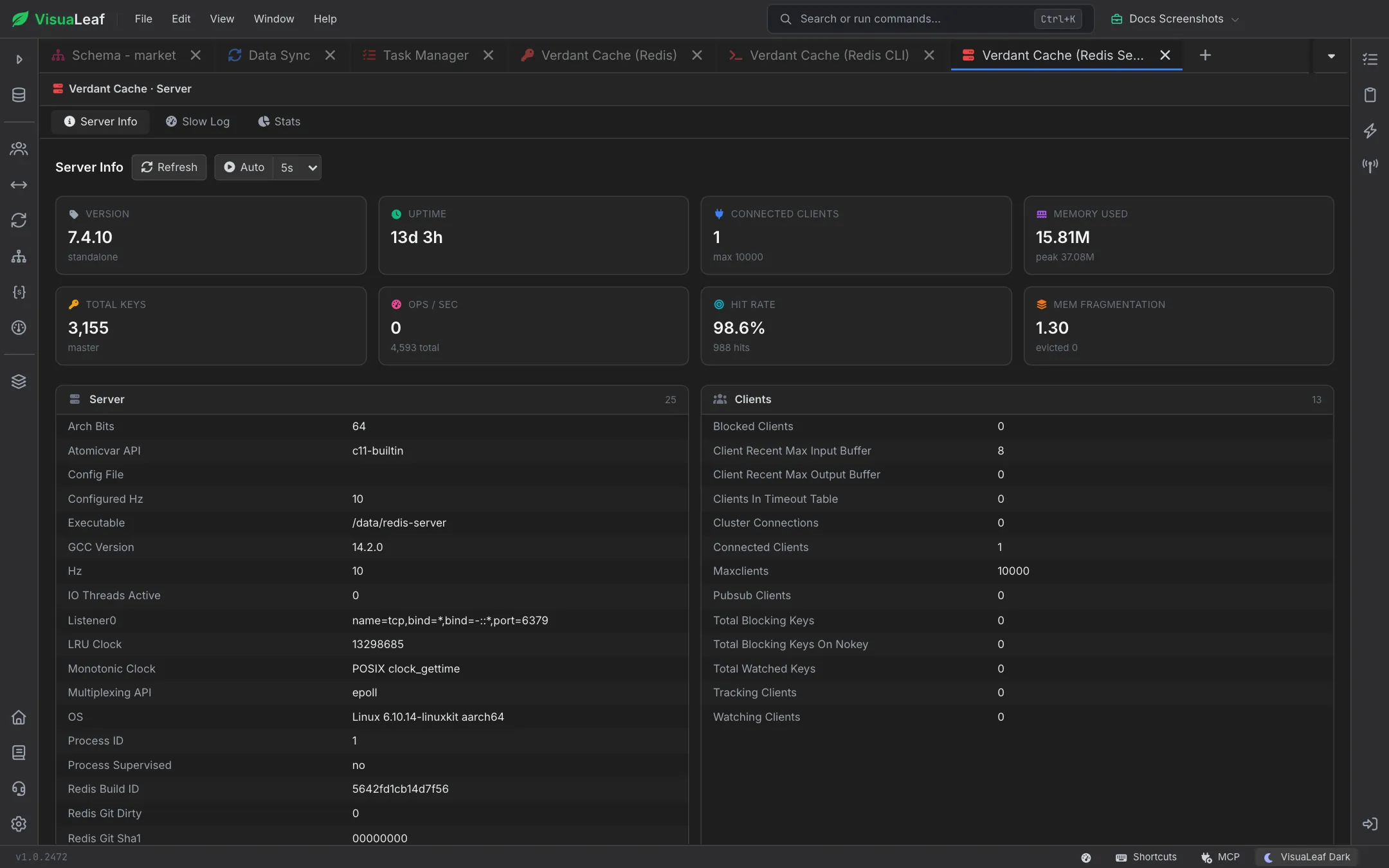Open the Help menu
Screen dimensions: 1389x868
tap(325, 19)
